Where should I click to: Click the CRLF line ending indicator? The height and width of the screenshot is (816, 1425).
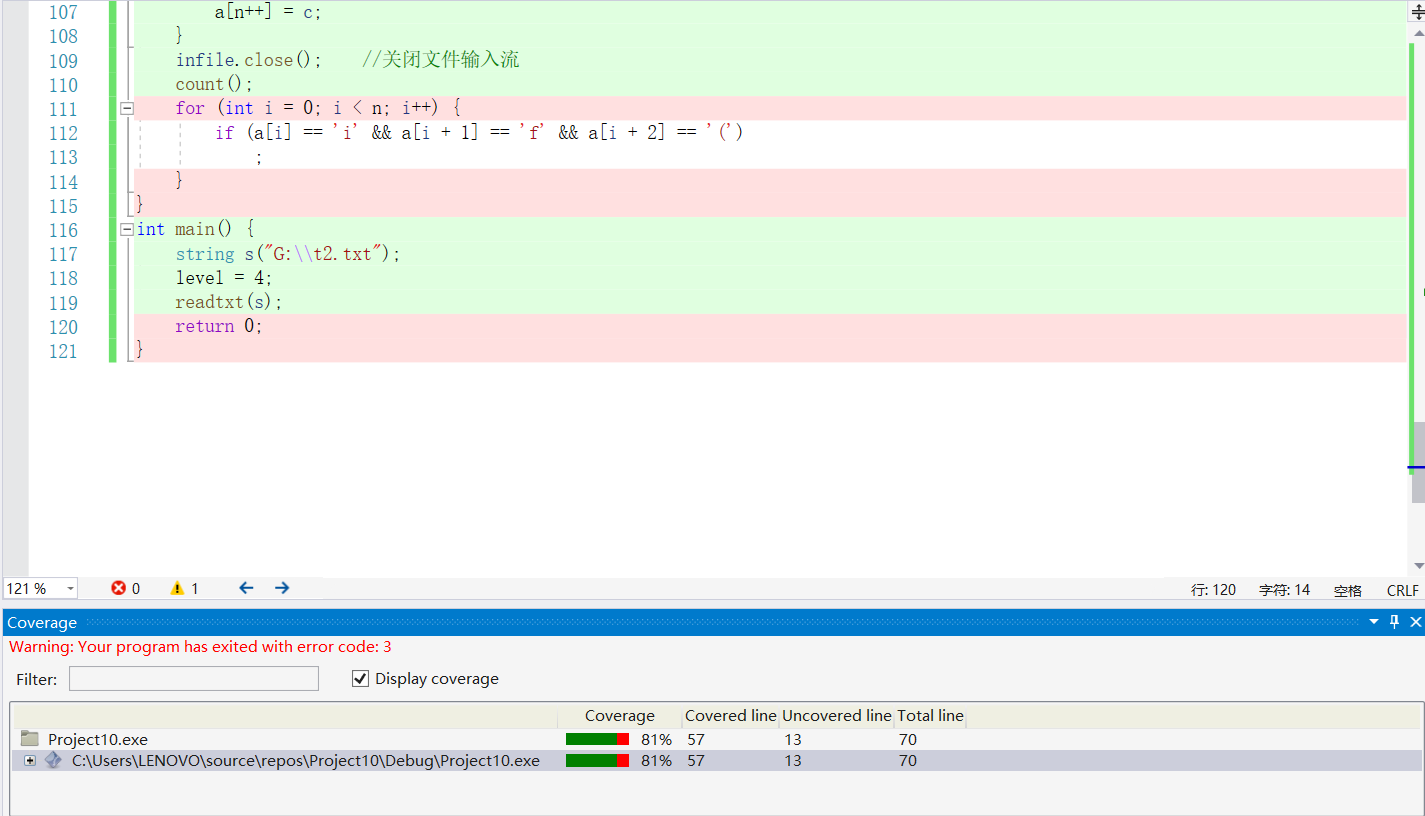click(x=1403, y=590)
